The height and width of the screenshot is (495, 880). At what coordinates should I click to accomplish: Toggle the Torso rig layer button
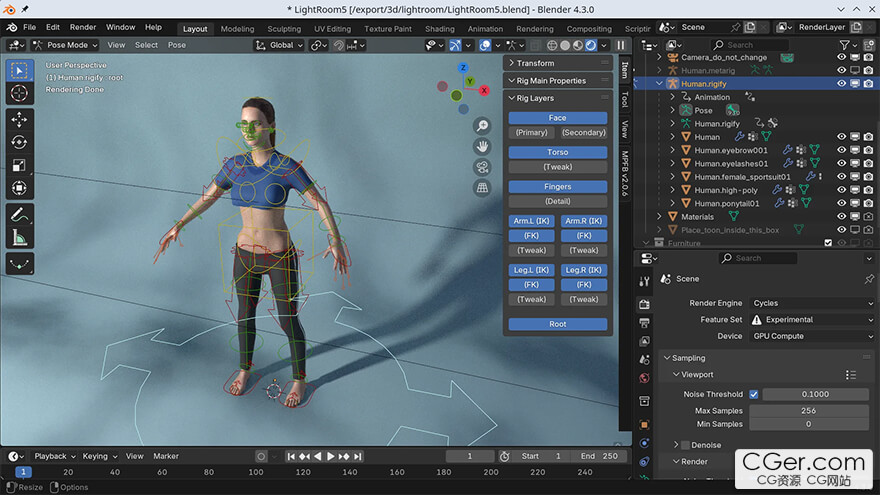(557, 152)
